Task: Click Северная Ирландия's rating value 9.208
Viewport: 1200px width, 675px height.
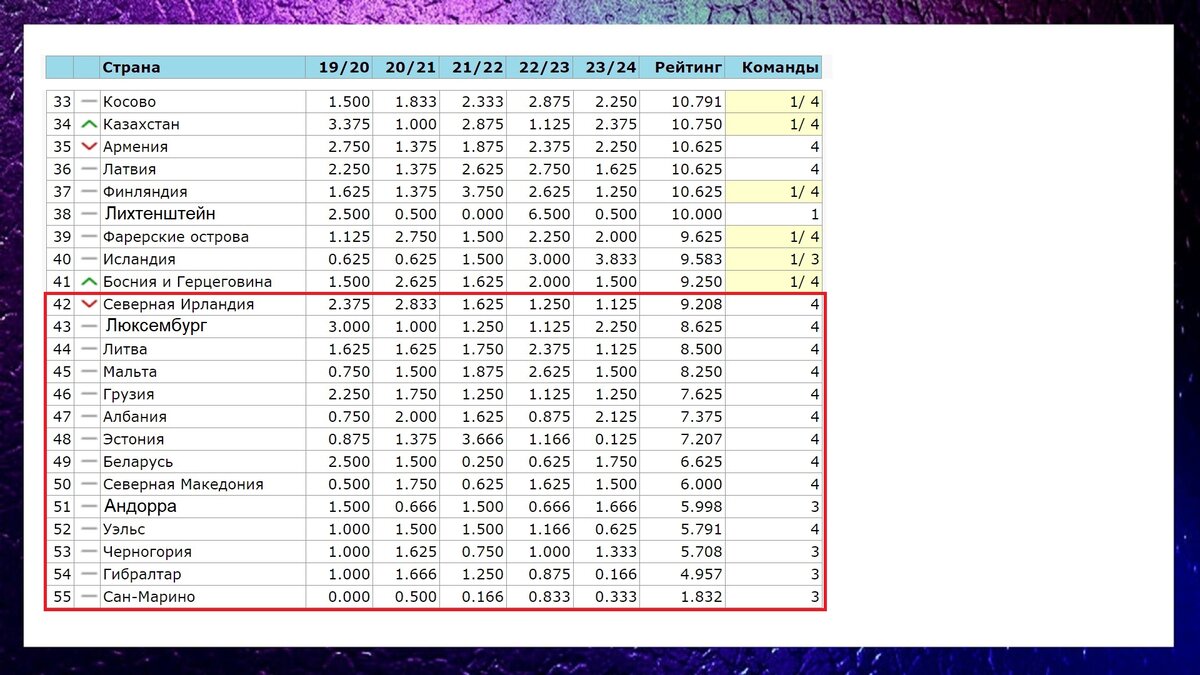Action: click(701, 305)
